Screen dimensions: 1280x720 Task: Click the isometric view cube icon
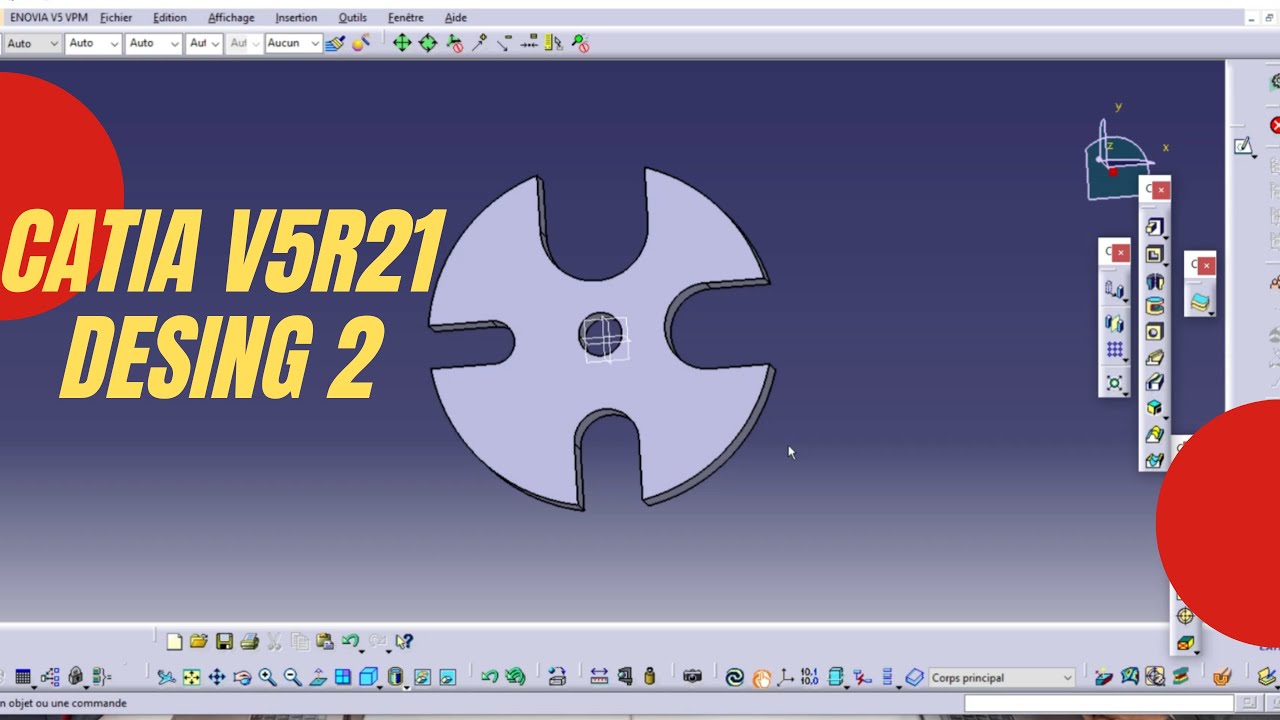click(x=367, y=677)
